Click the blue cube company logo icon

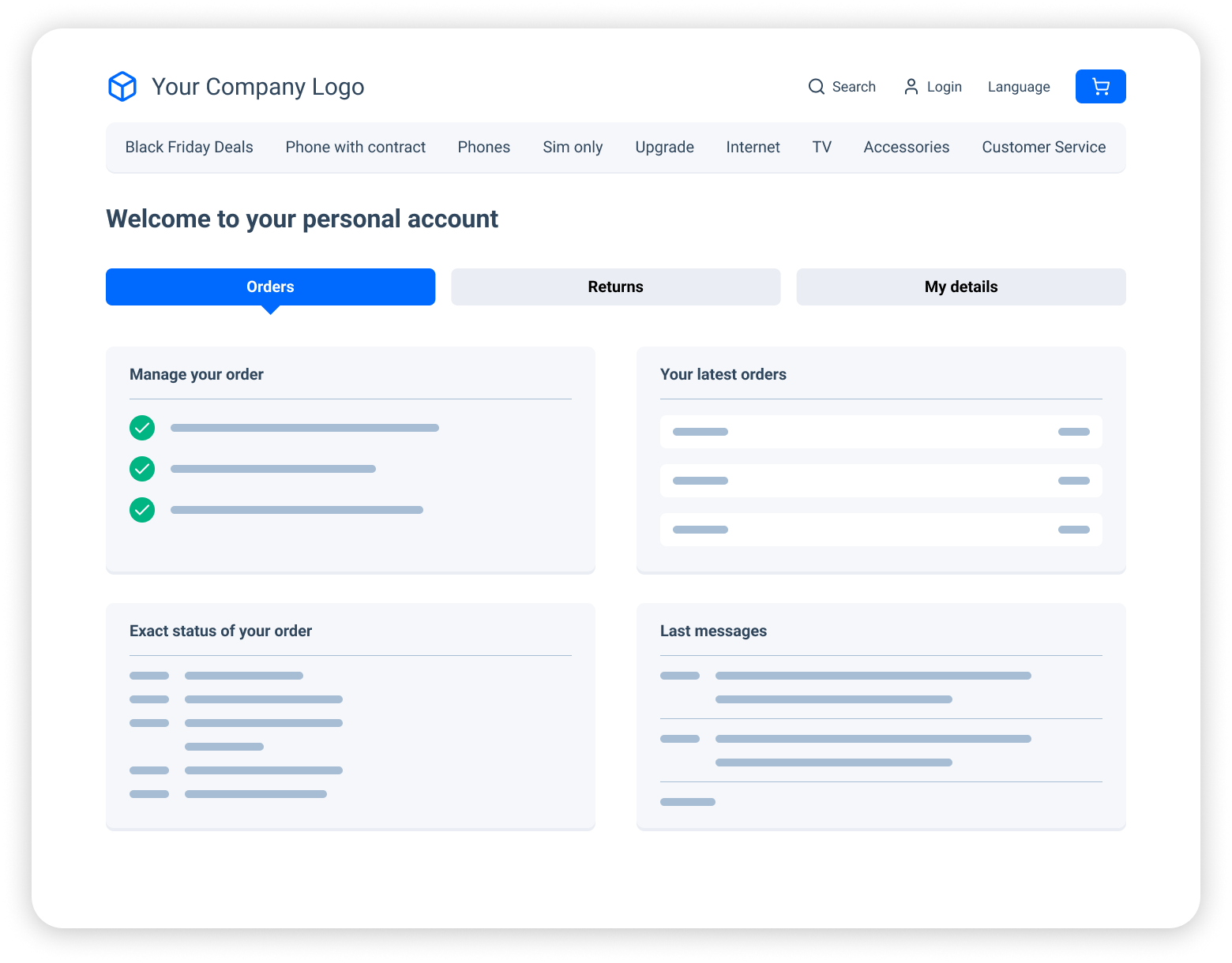pos(122,87)
